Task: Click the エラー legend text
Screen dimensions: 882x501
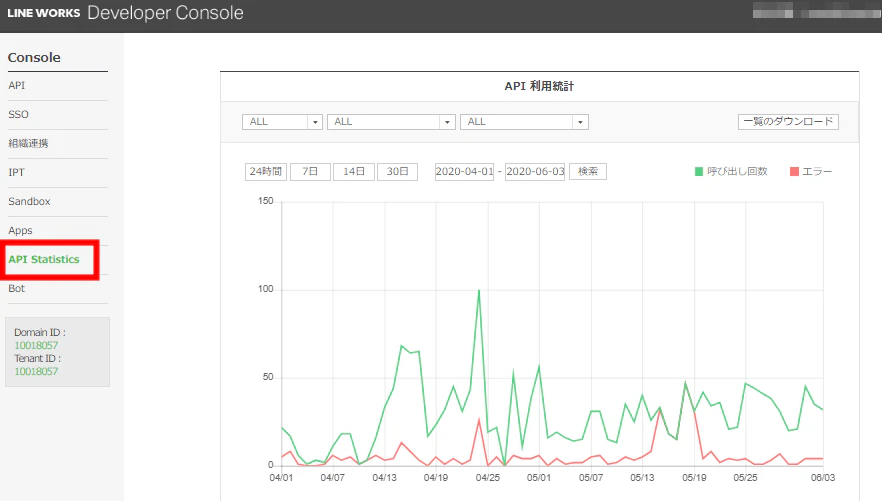Action: (x=817, y=171)
